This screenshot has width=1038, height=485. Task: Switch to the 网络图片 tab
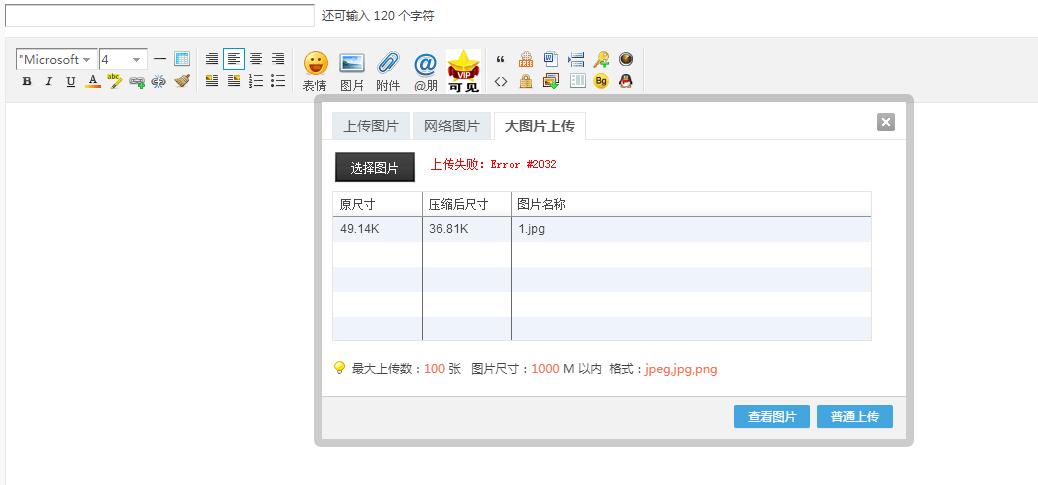(x=451, y=126)
